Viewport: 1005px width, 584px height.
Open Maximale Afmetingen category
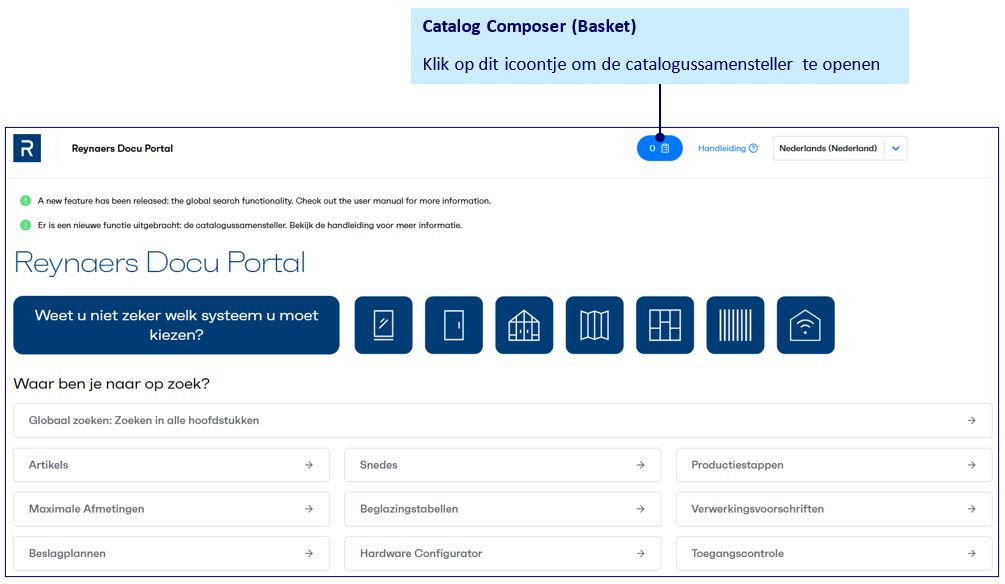[171, 509]
